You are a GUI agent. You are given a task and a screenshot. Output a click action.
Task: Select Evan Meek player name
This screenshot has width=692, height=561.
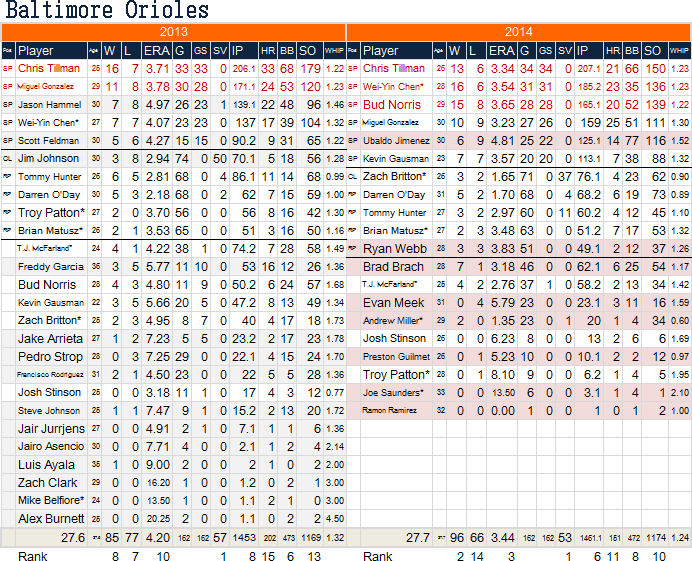click(x=393, y=303)
